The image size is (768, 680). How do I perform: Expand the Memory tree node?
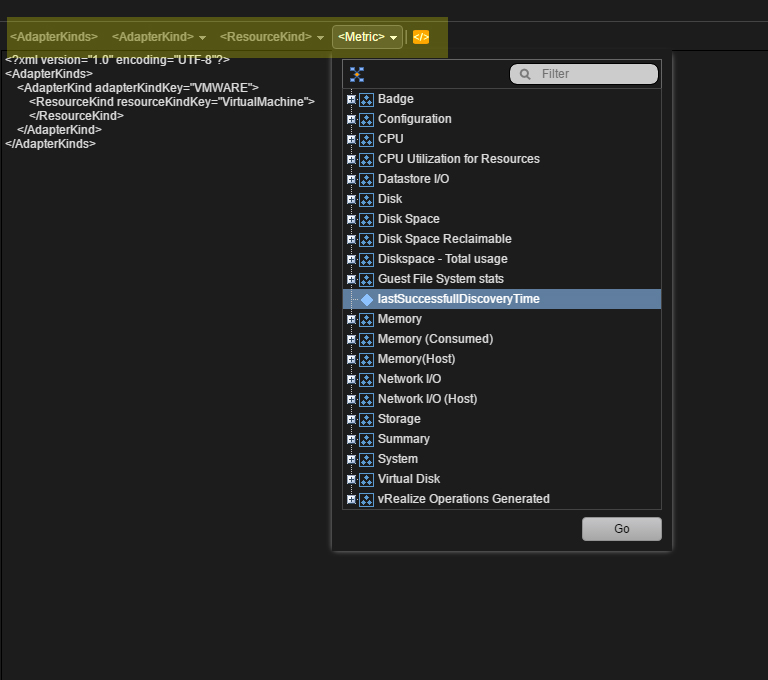(x=351, y=319)
